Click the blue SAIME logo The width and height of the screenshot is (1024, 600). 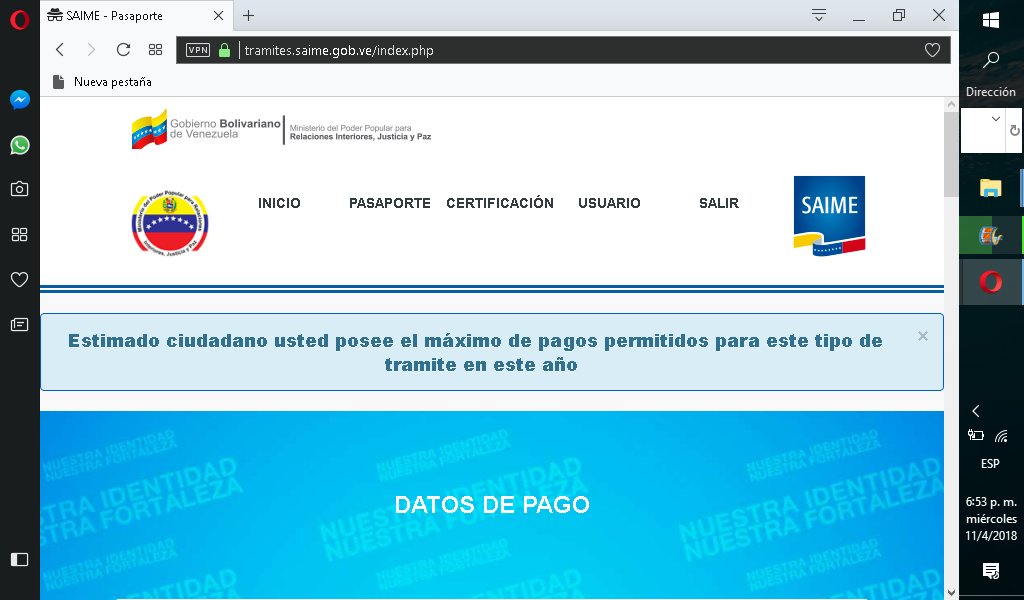tap(829, 215)
